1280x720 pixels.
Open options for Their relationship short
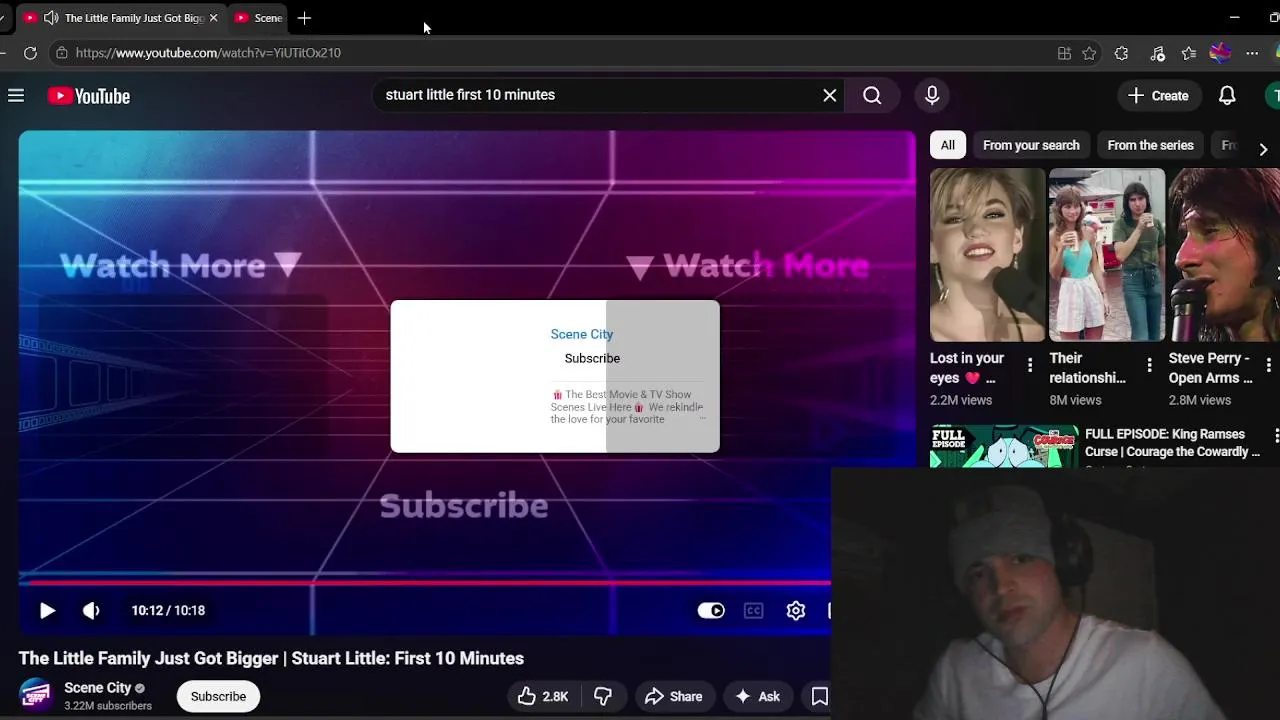[x=1149, y=365]
